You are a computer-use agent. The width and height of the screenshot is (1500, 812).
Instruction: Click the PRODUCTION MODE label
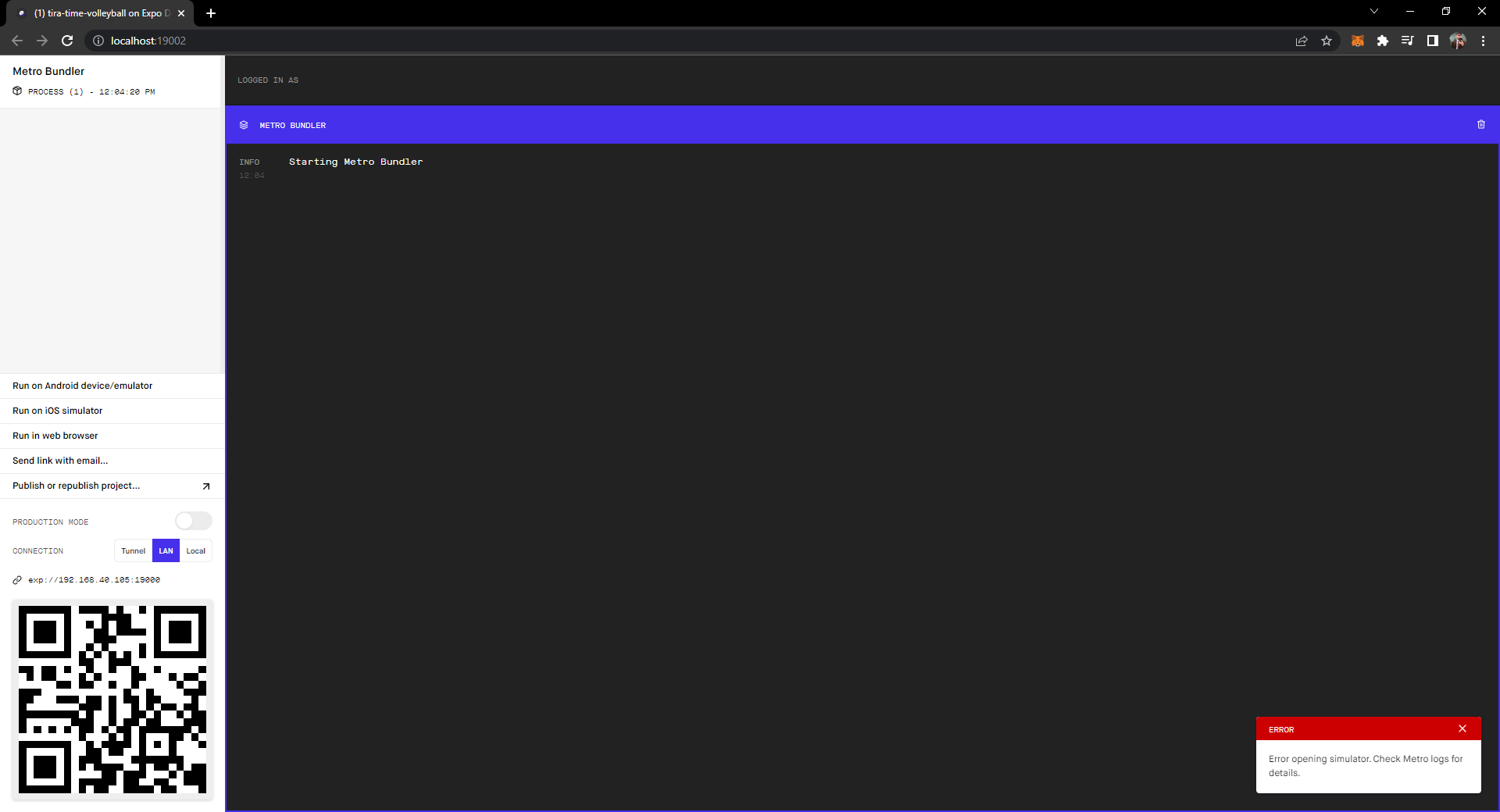50,522
